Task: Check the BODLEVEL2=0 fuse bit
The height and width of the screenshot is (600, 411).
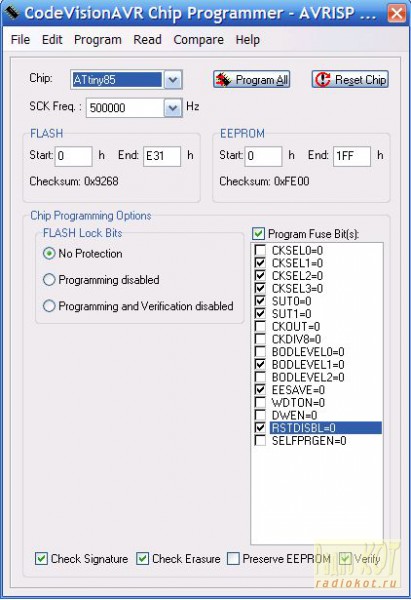Action: [260, 377]
